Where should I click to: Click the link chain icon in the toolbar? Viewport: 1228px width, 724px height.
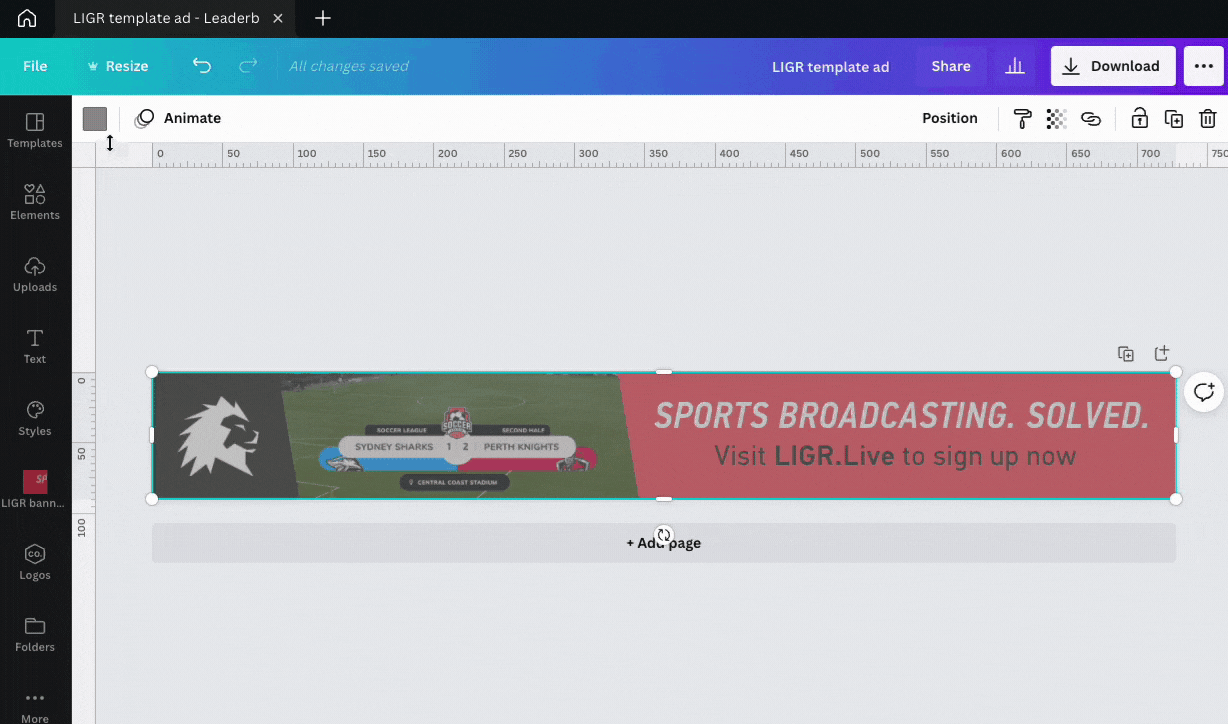click(x=1091, y=119)
